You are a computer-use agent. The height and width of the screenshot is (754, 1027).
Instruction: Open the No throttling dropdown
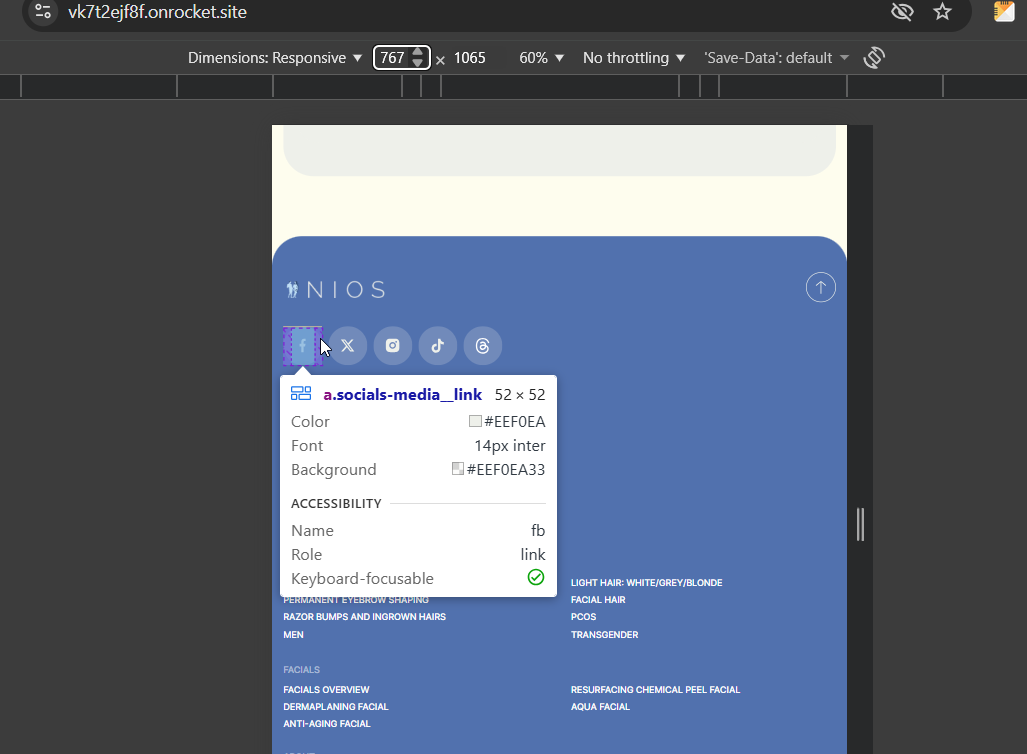(x=633, y=58)
